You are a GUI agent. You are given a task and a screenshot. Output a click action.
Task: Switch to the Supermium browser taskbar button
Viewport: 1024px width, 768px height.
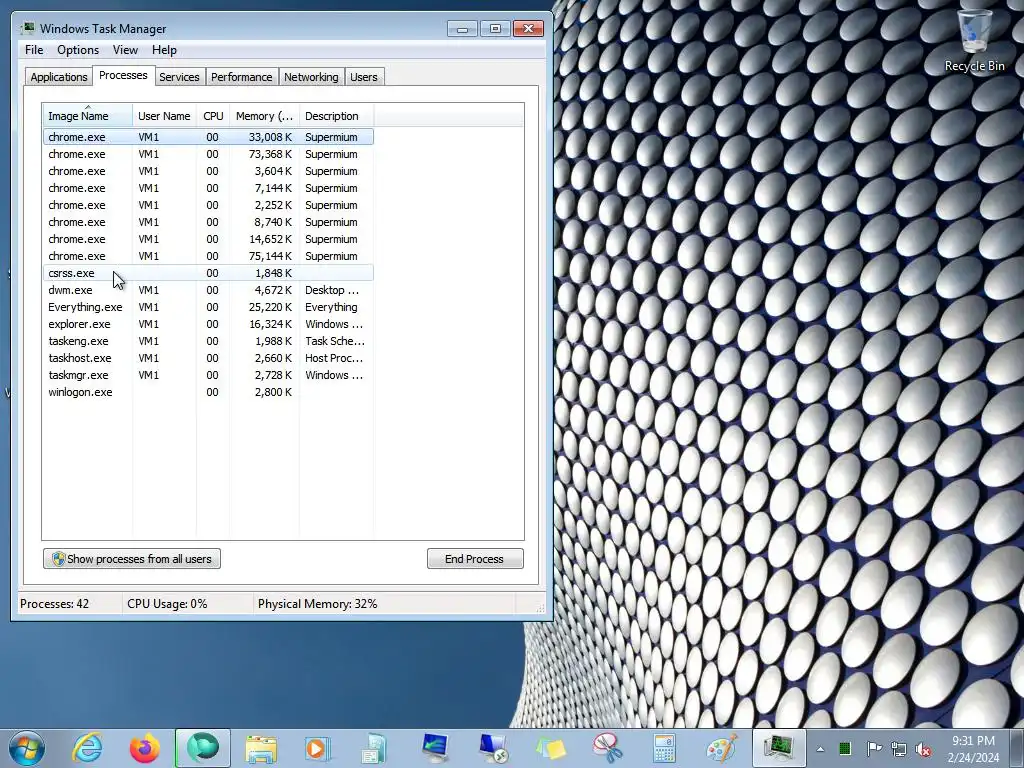point(202,748)
